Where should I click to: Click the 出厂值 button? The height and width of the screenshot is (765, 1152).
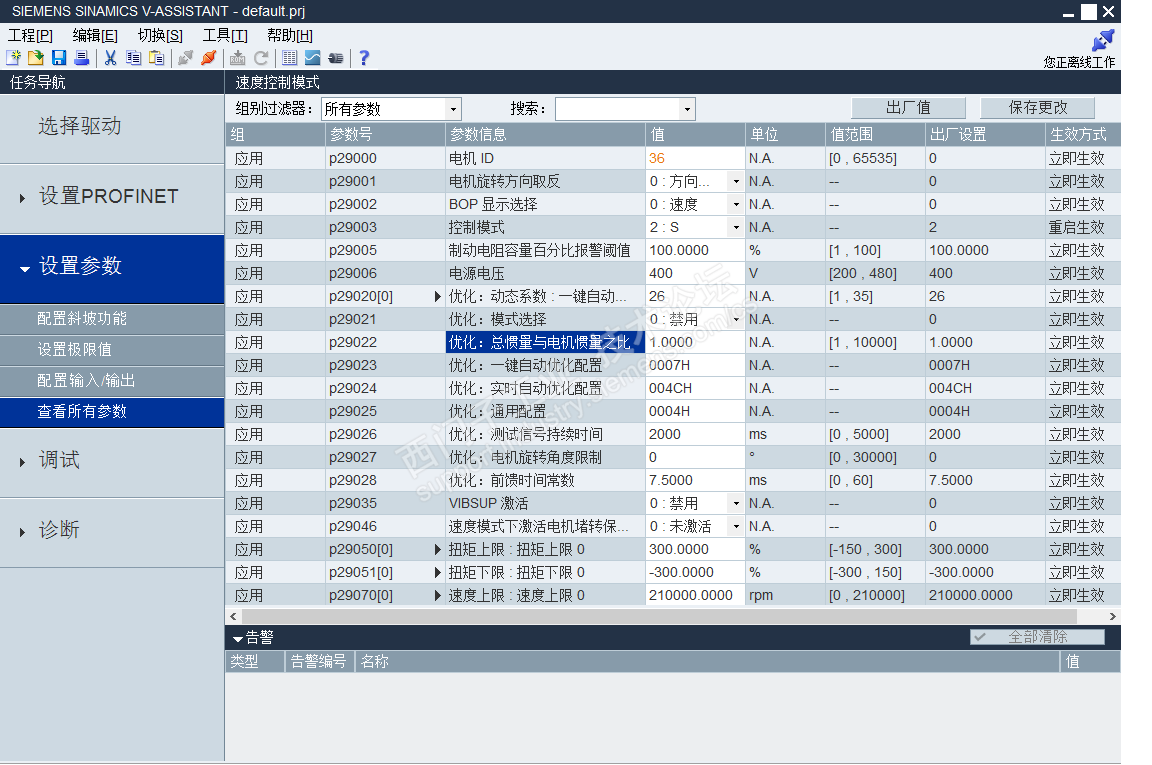click(x=908, y=108)
